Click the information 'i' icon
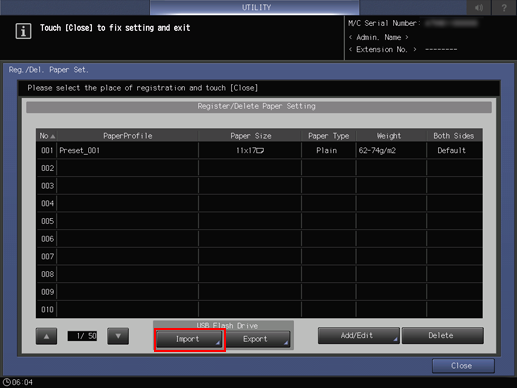 click(23, 31)
